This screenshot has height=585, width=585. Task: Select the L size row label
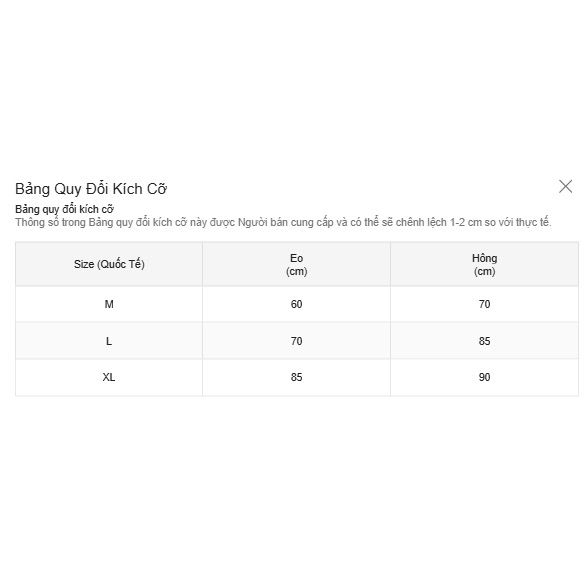109,341
